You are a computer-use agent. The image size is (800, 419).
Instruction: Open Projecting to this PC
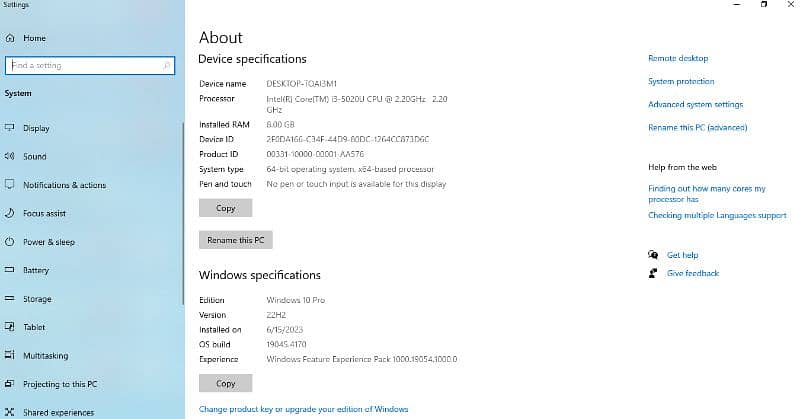60,384
